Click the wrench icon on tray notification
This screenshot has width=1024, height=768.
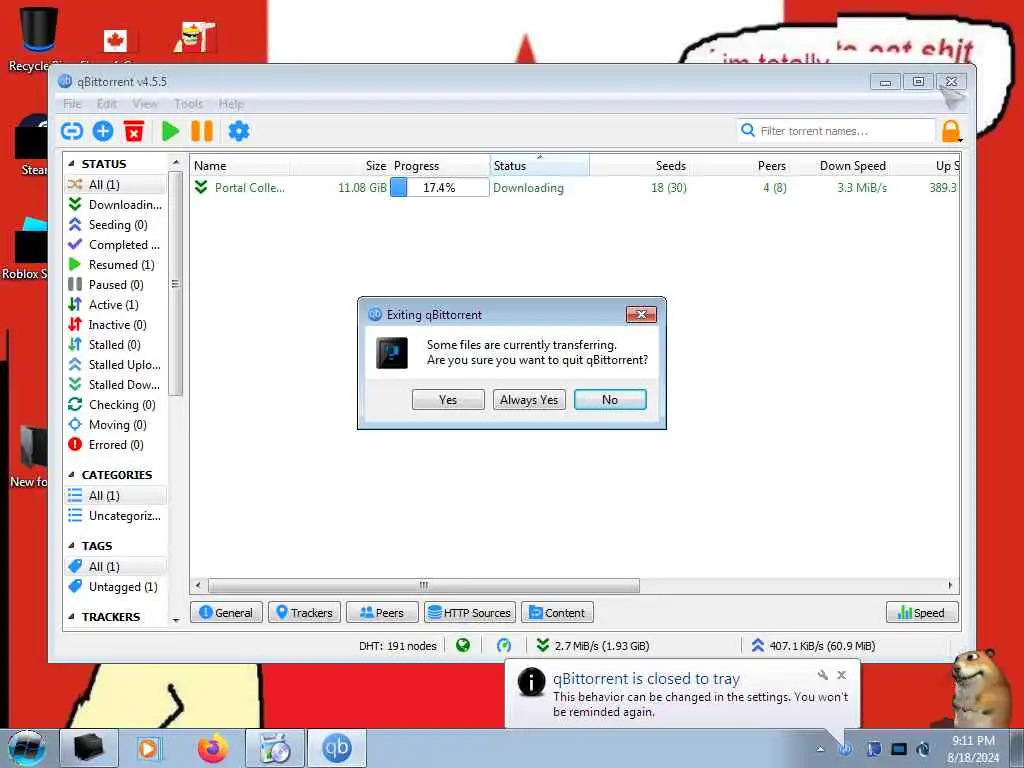pos(823,675)
